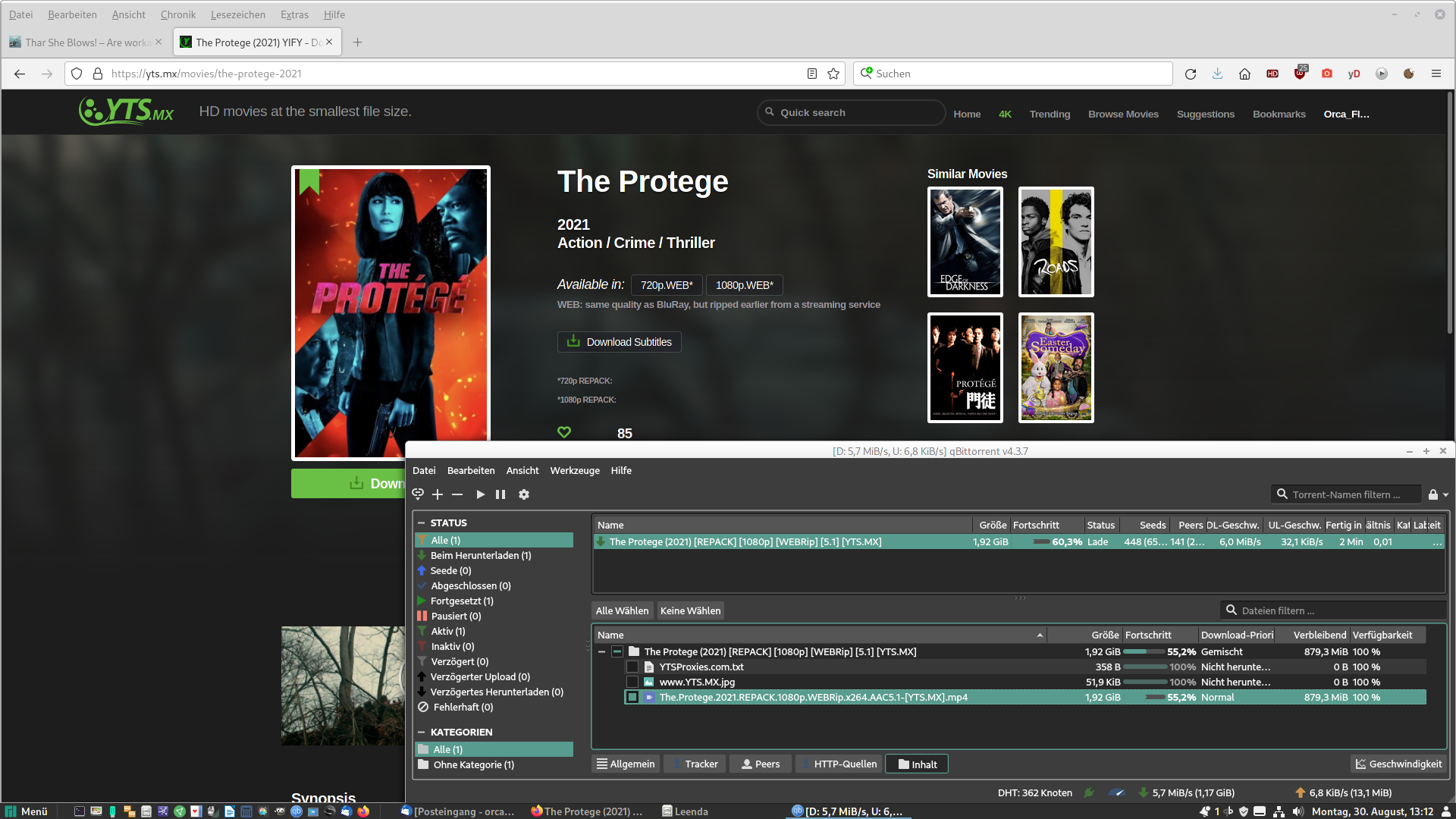Resume torrents with the play icon
This screenshot has width=1456, height=819.
(x=480, y=494)
